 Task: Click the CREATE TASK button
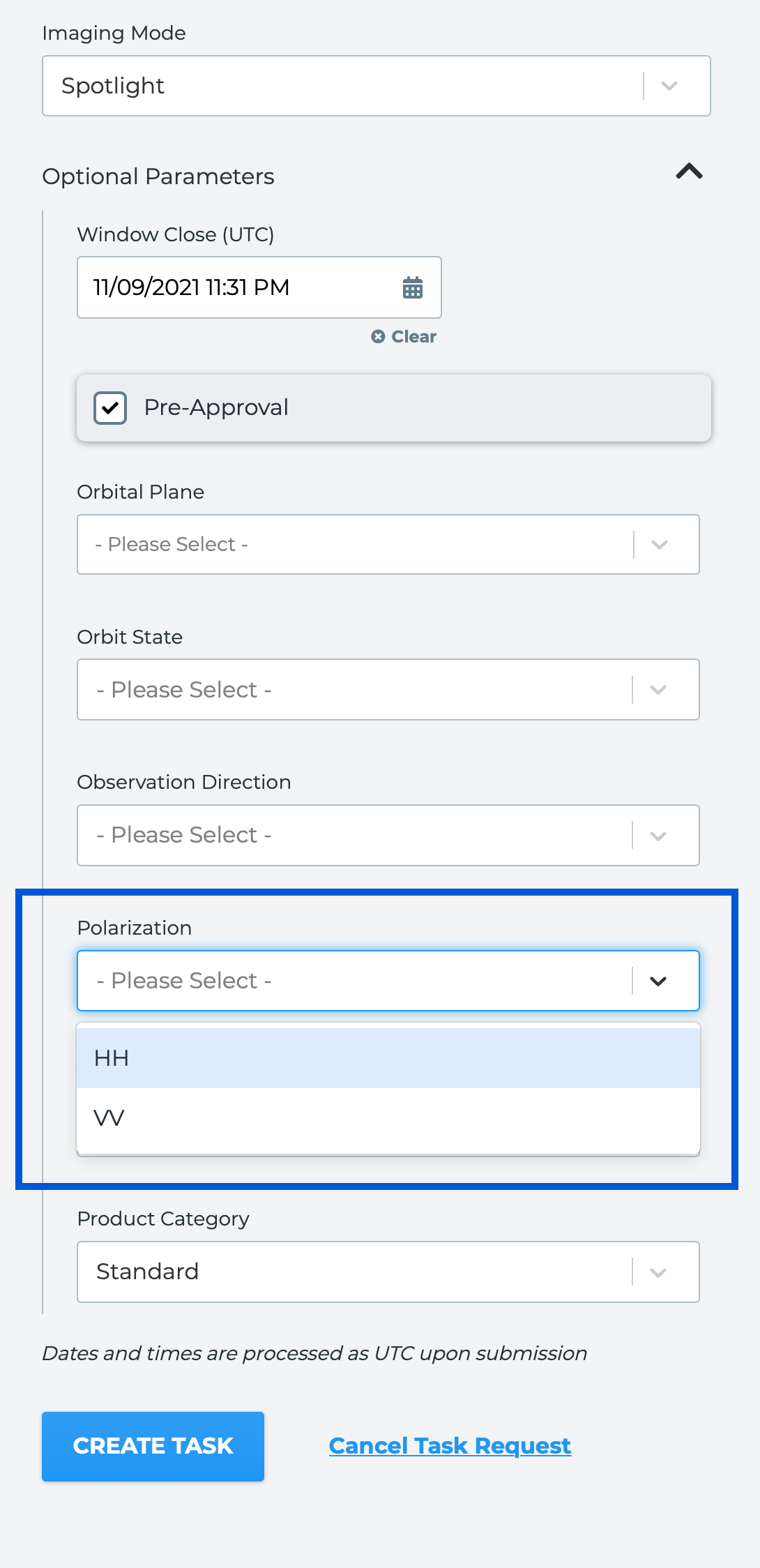[x=153, y=1446]
